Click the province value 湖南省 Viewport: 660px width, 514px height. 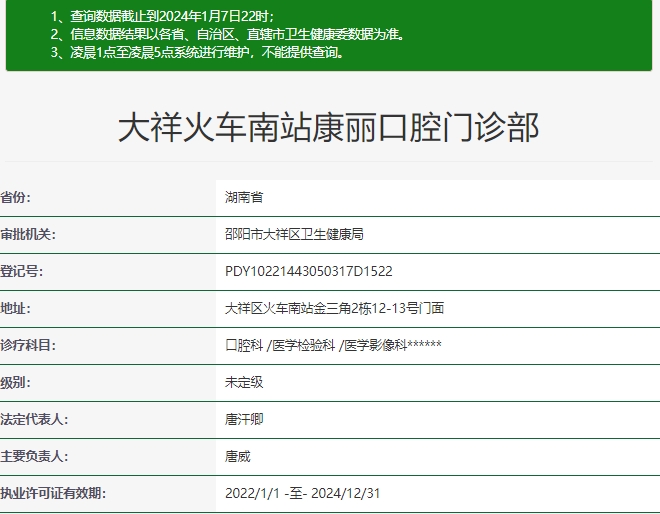(x=244, y=197)
